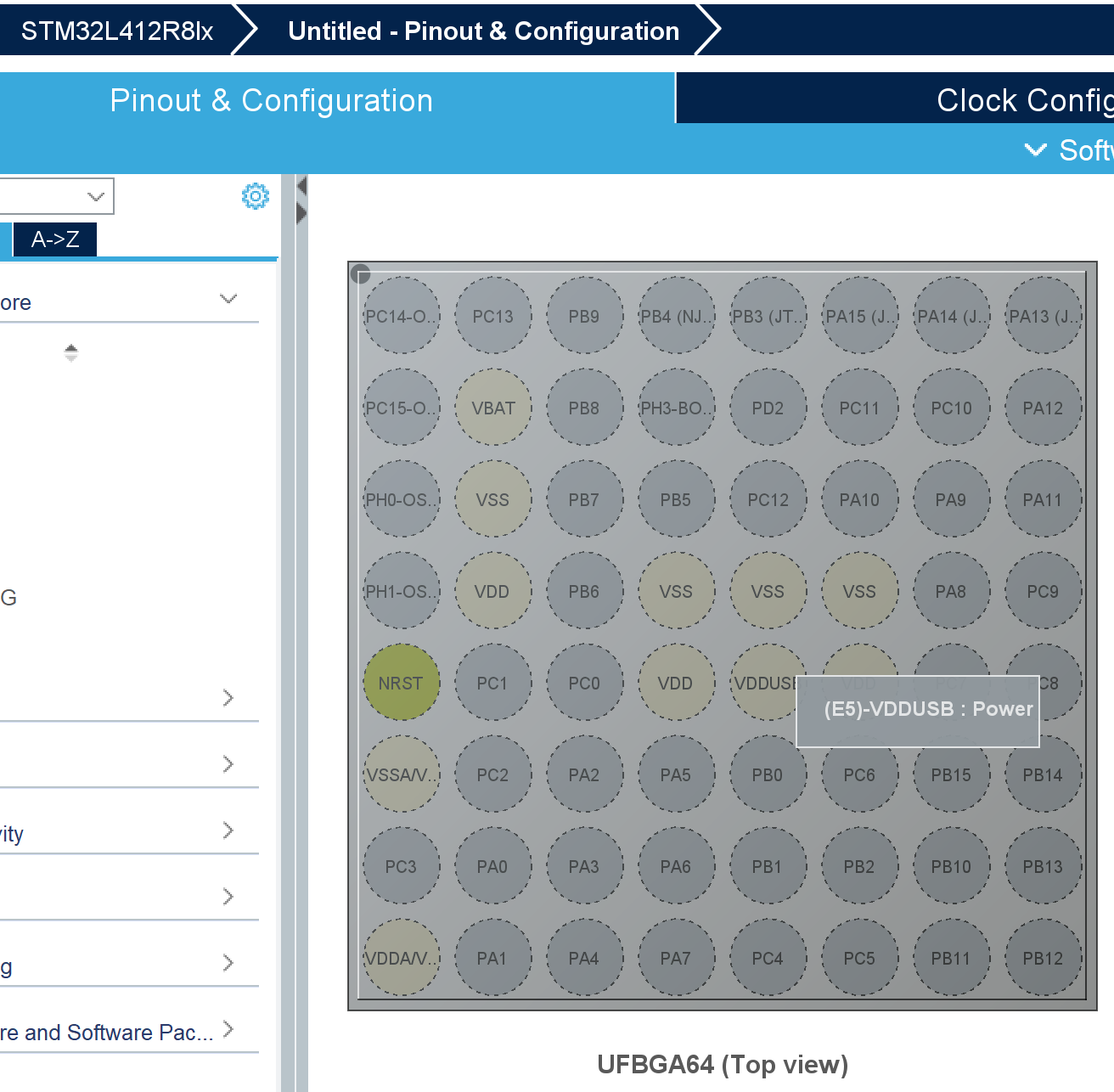Collapse the Core categories section

[x=228, y=298]
